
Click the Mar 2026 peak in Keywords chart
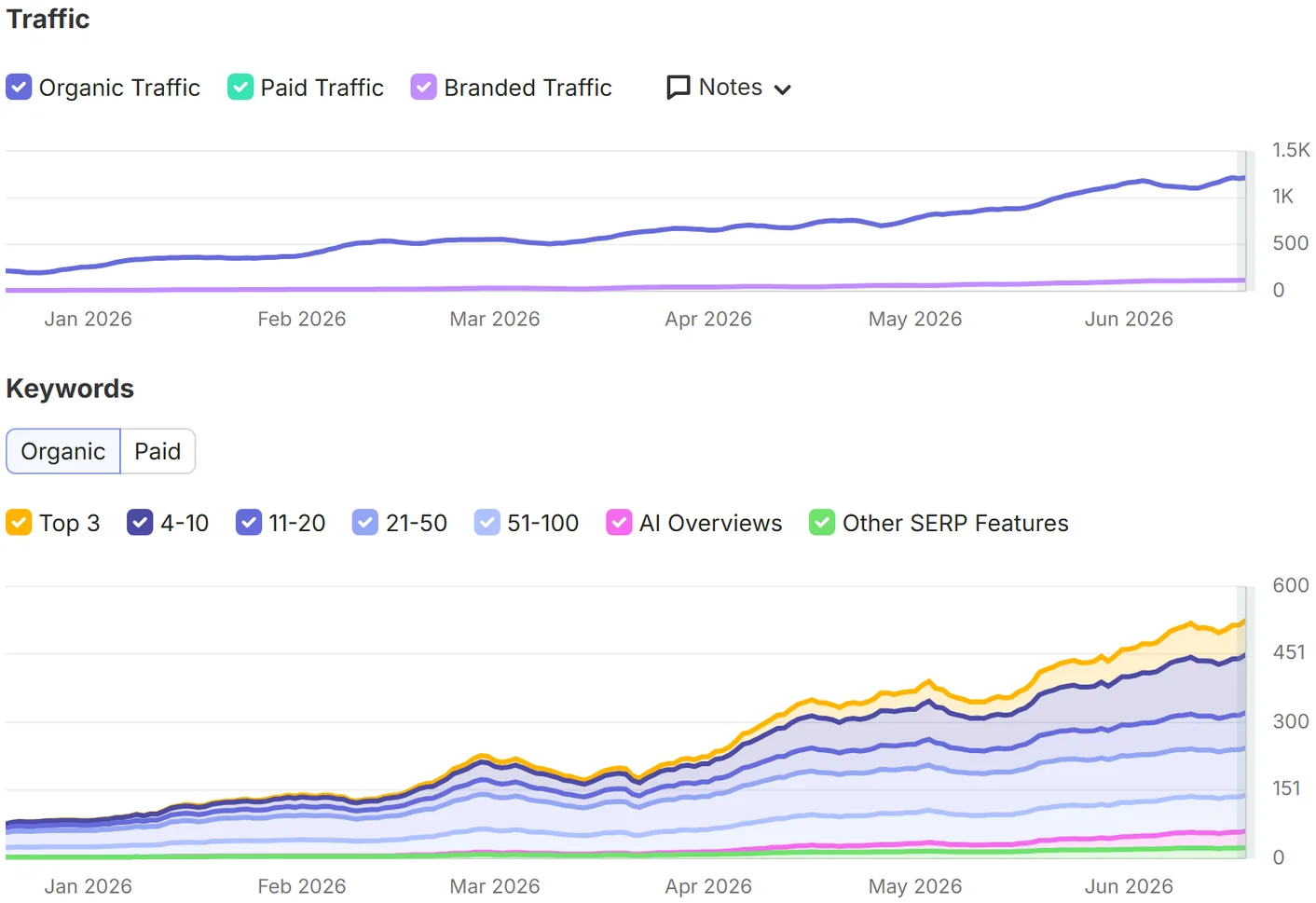[x=483, y=757]
